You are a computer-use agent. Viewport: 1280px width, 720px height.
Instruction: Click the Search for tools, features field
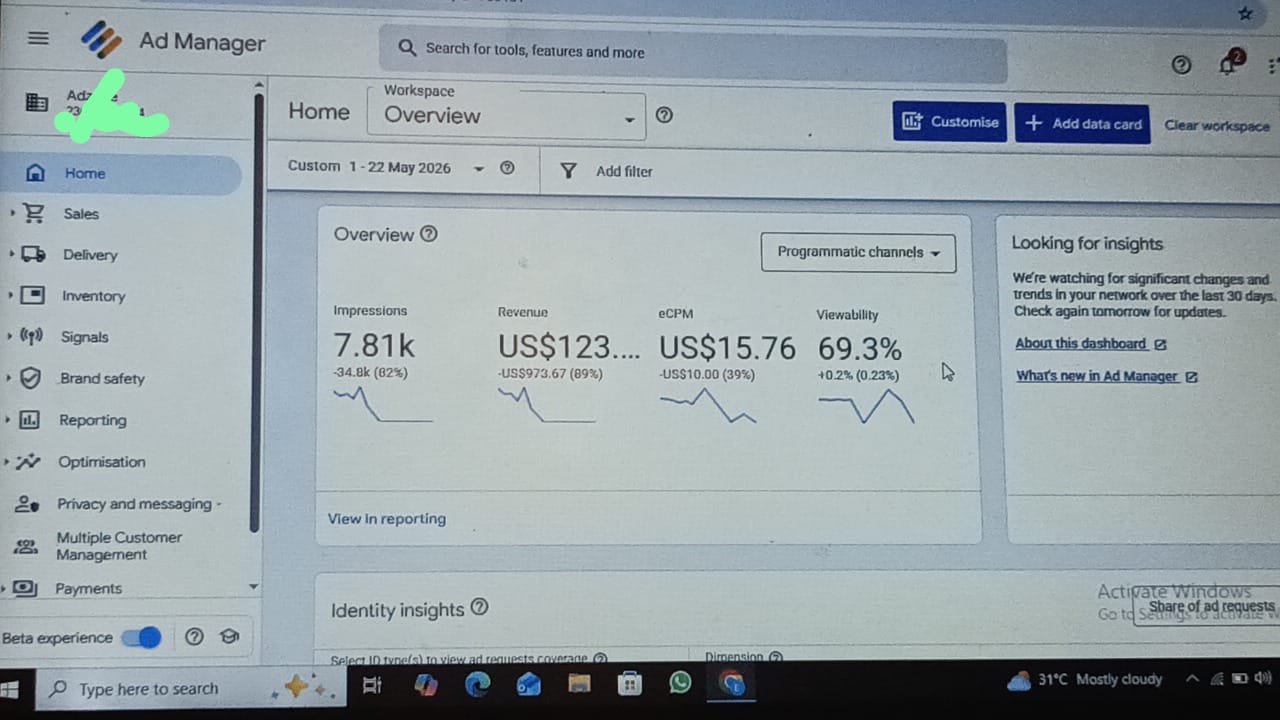click(x=692, y=51)
